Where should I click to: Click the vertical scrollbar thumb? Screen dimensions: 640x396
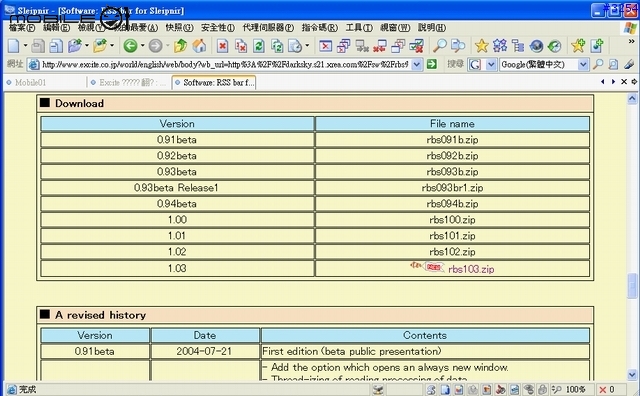tap(632, 285)
